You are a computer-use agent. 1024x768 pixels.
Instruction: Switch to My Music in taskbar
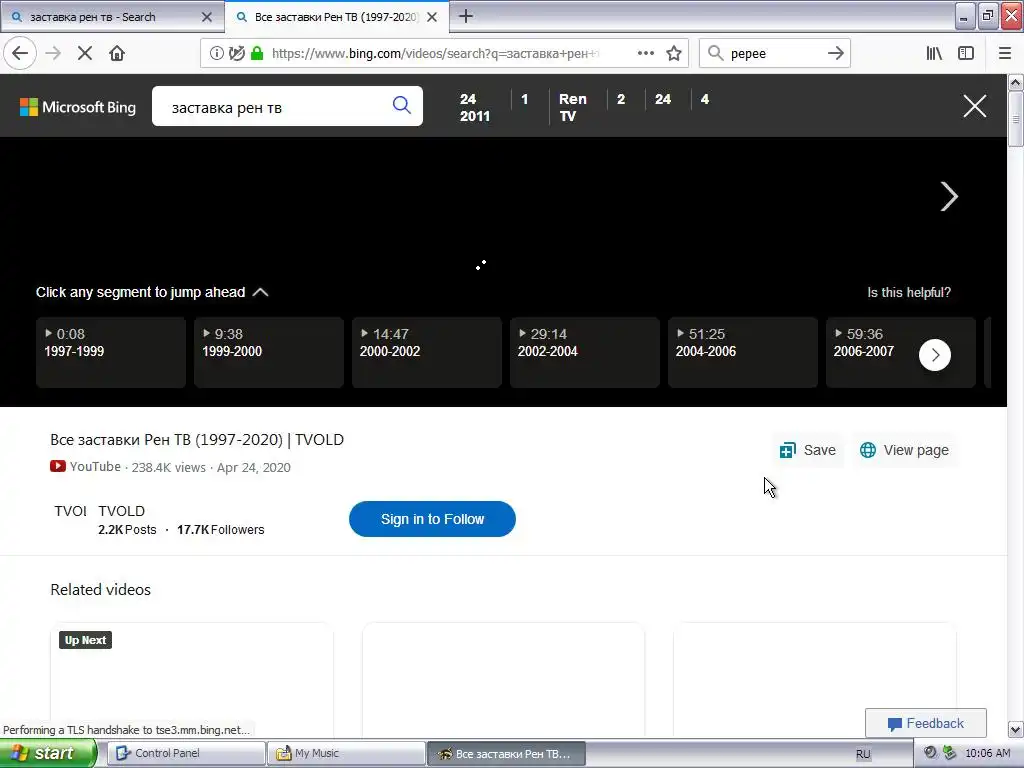pos(346,754)
